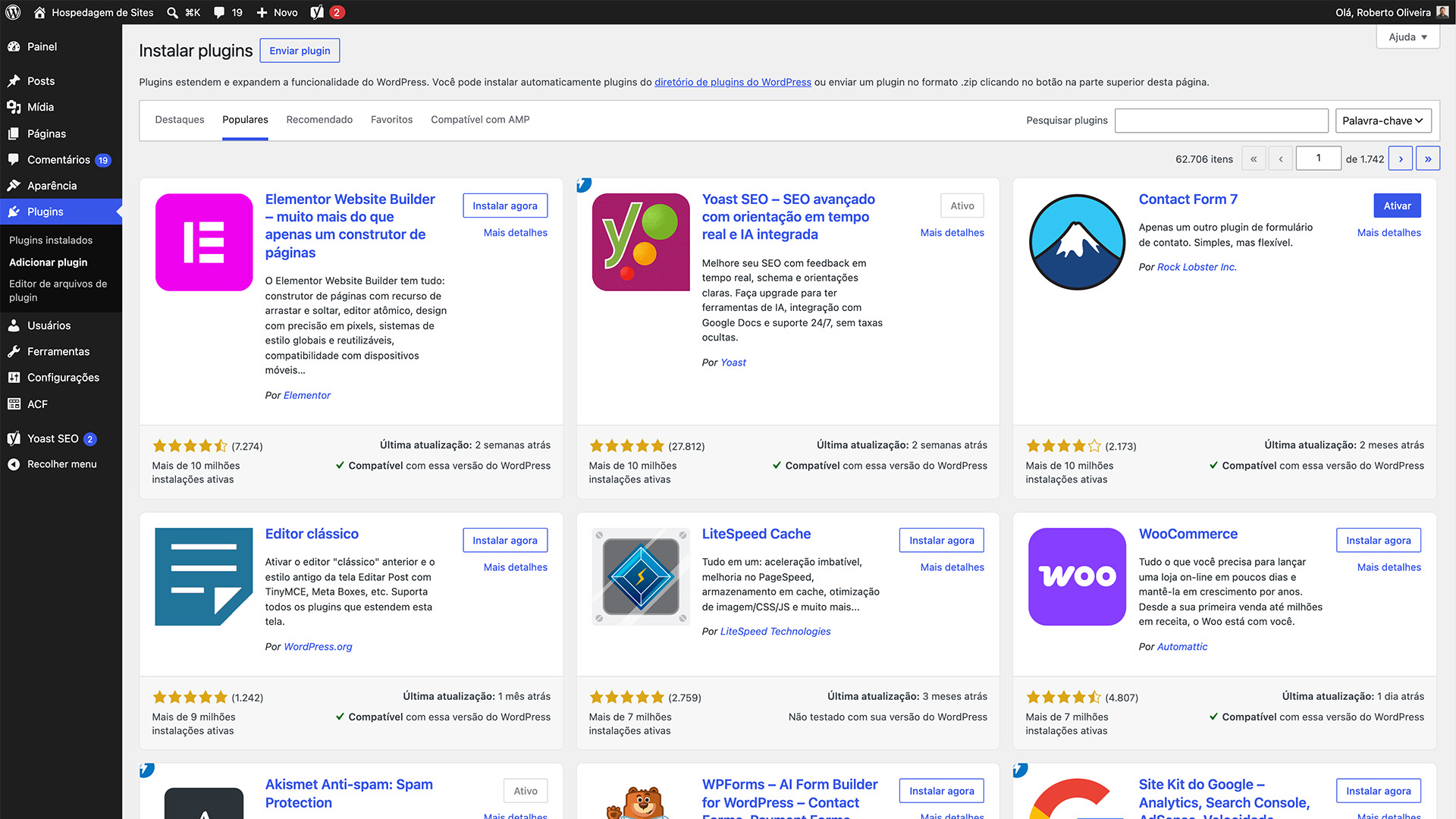
Task: Click the Mídia sidebar icon
Action: pos(14,107)
